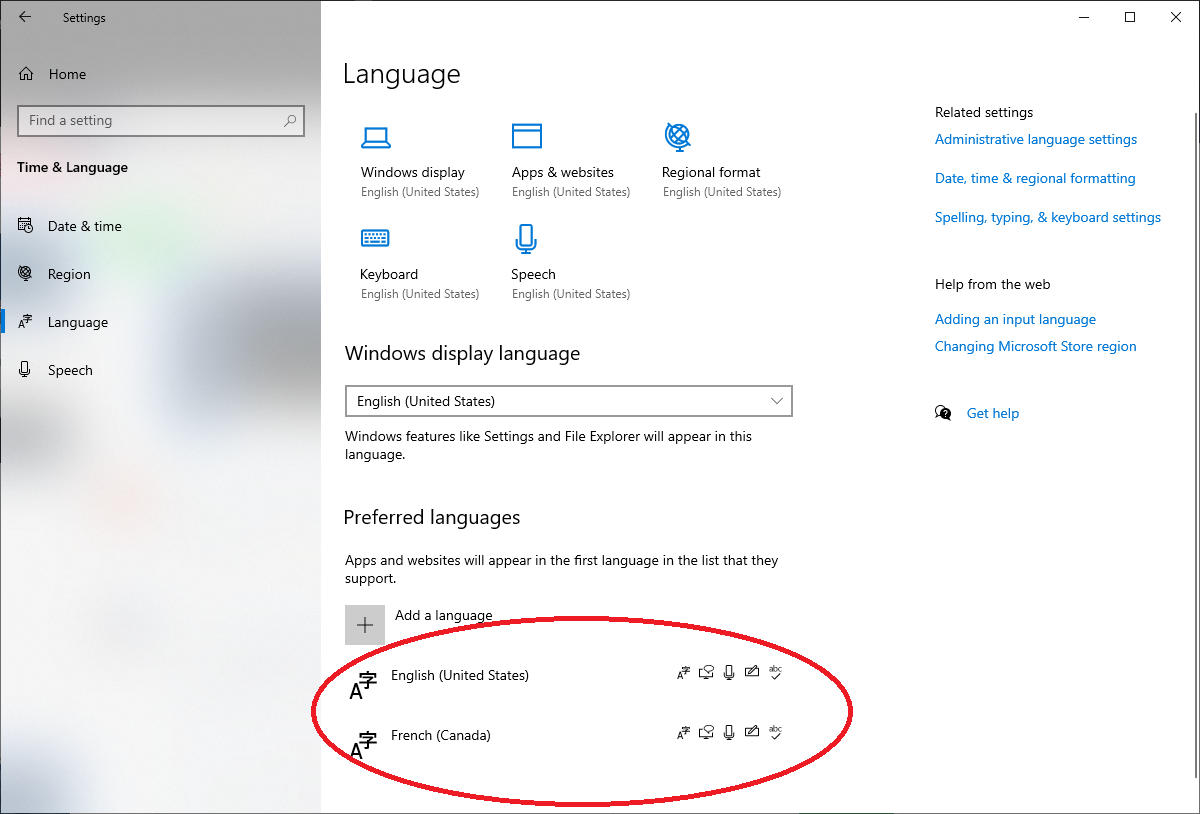Image resolution: width=1200 pixels, height=814 pixels.
Task: Click text-to-speech icon in English row
Action: click(706, 673)
